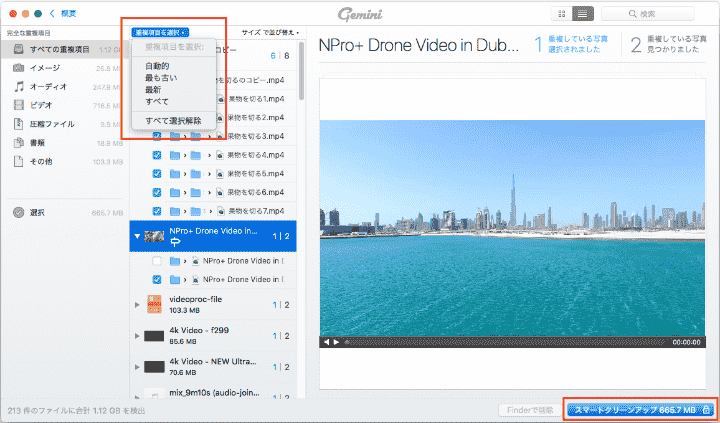This screenshot has width=720, height=423.
Task: Choose すべて選択解除 from the selection menu
Action: point(173,120)
